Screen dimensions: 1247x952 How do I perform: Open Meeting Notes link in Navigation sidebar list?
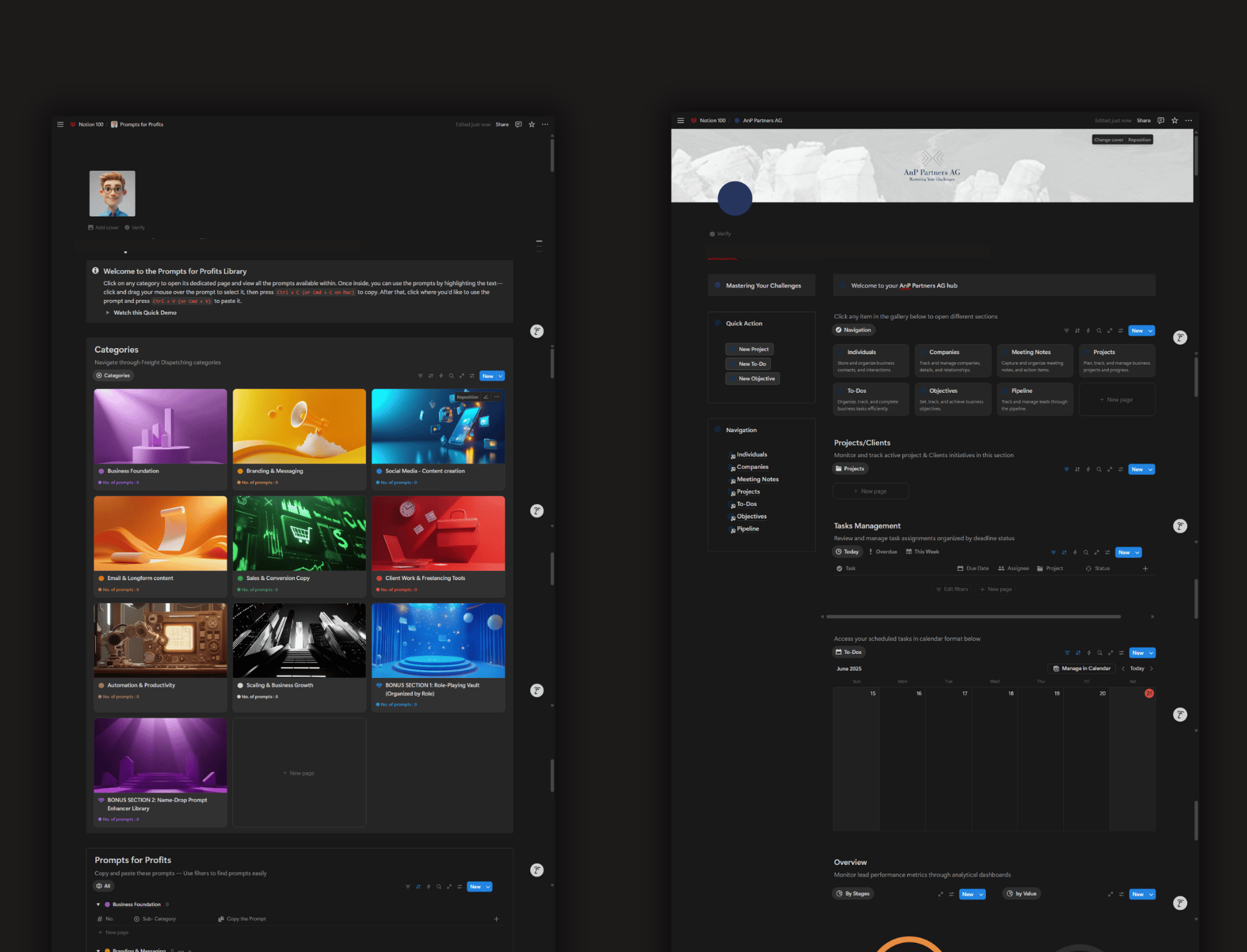[757, 479]
